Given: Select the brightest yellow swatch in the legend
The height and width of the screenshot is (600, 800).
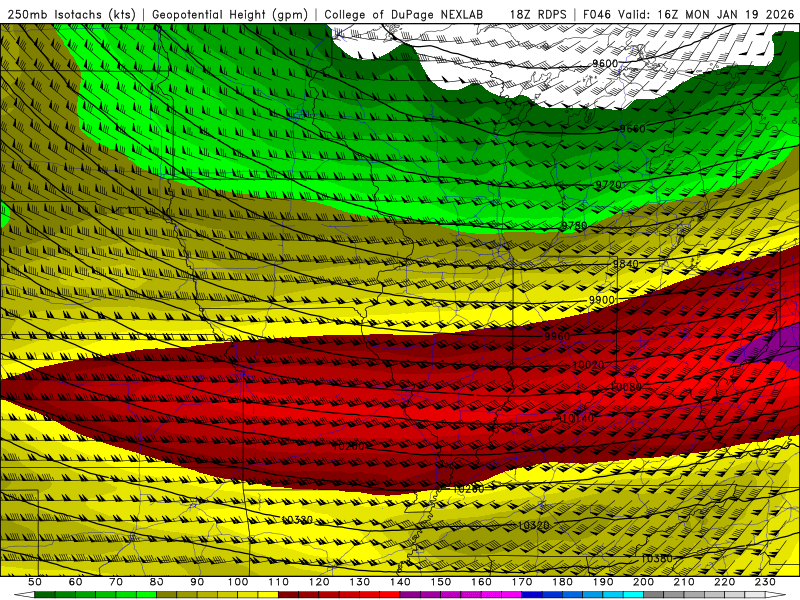Looking at the screenshot, I should (268, 595).
